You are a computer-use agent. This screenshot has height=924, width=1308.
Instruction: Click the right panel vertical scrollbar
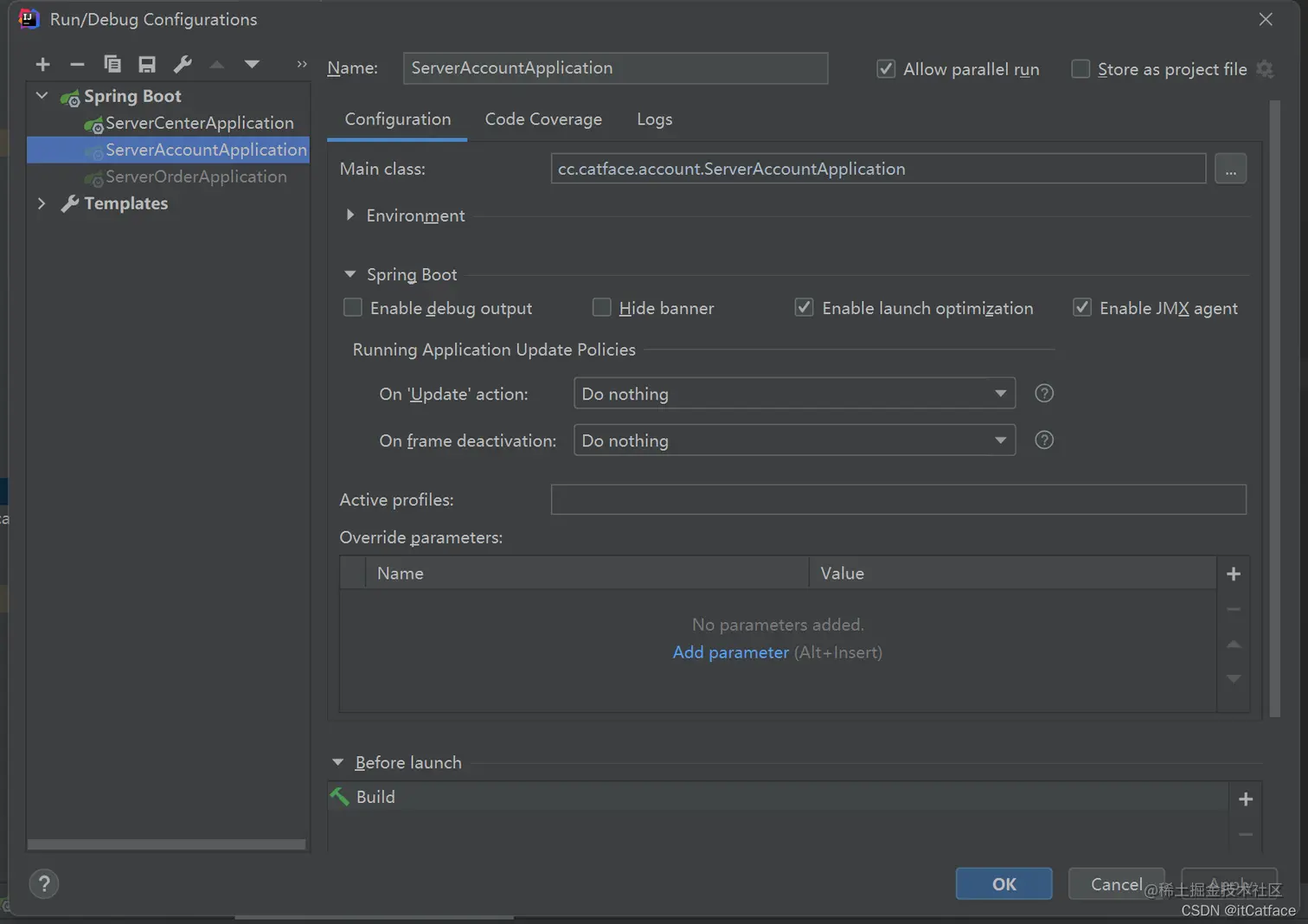click(1274, 409)
